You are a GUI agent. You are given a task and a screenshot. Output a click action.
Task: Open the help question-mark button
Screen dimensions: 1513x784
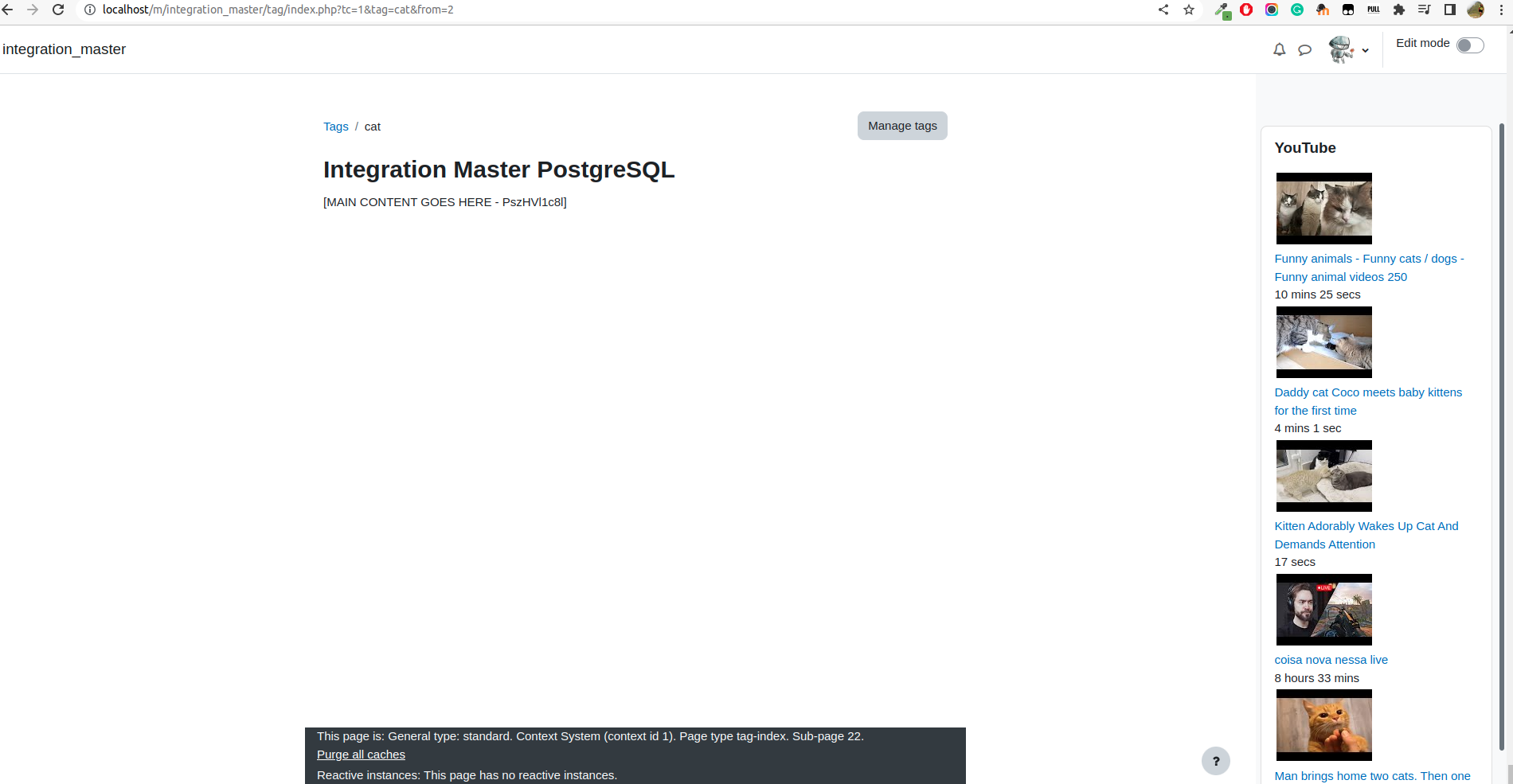click(1215, 761)
